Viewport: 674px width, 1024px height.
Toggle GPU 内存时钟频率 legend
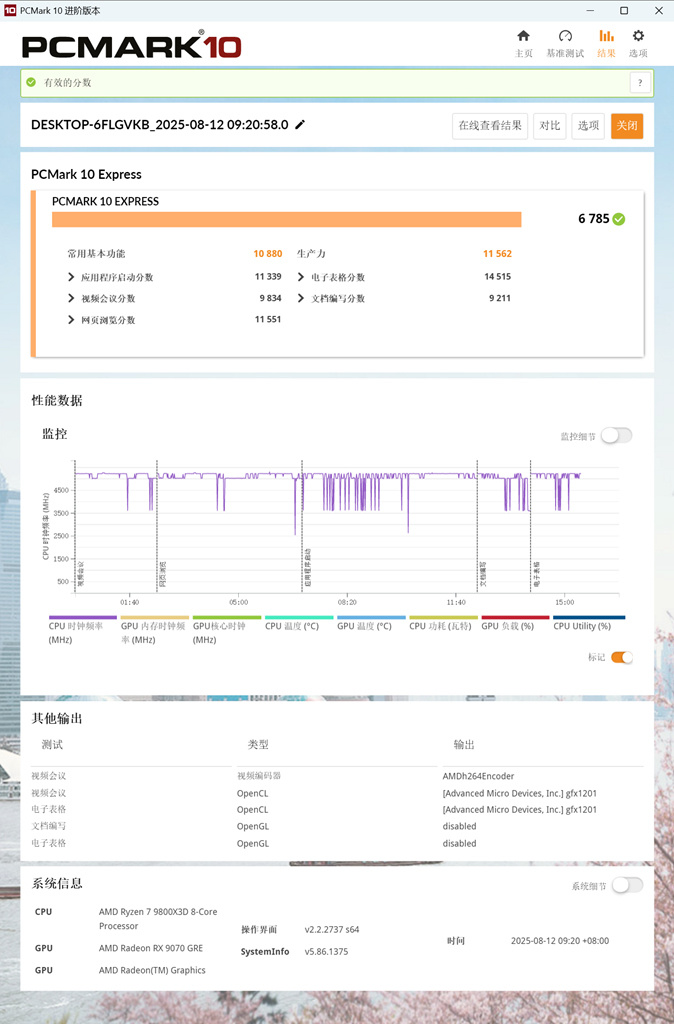pos(155,629)
